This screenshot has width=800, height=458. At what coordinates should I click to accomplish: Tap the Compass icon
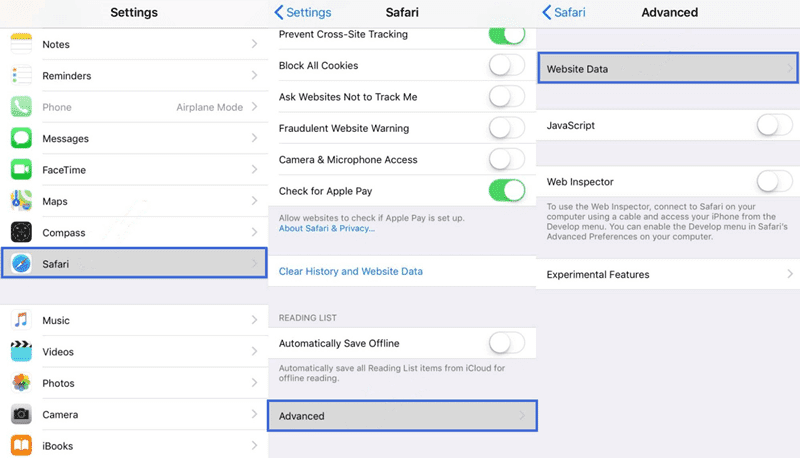tap(21, 233)
